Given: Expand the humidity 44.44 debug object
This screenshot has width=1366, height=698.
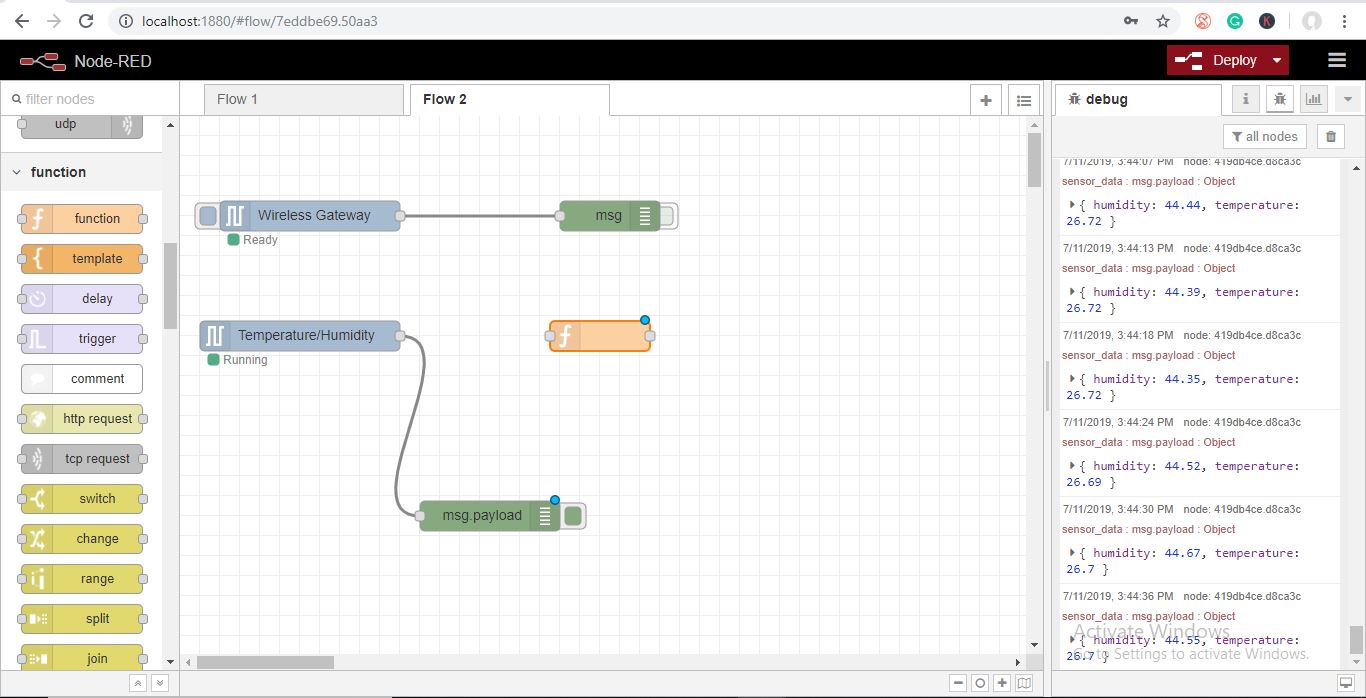Looking at the screenshot, I should 1073,205.
